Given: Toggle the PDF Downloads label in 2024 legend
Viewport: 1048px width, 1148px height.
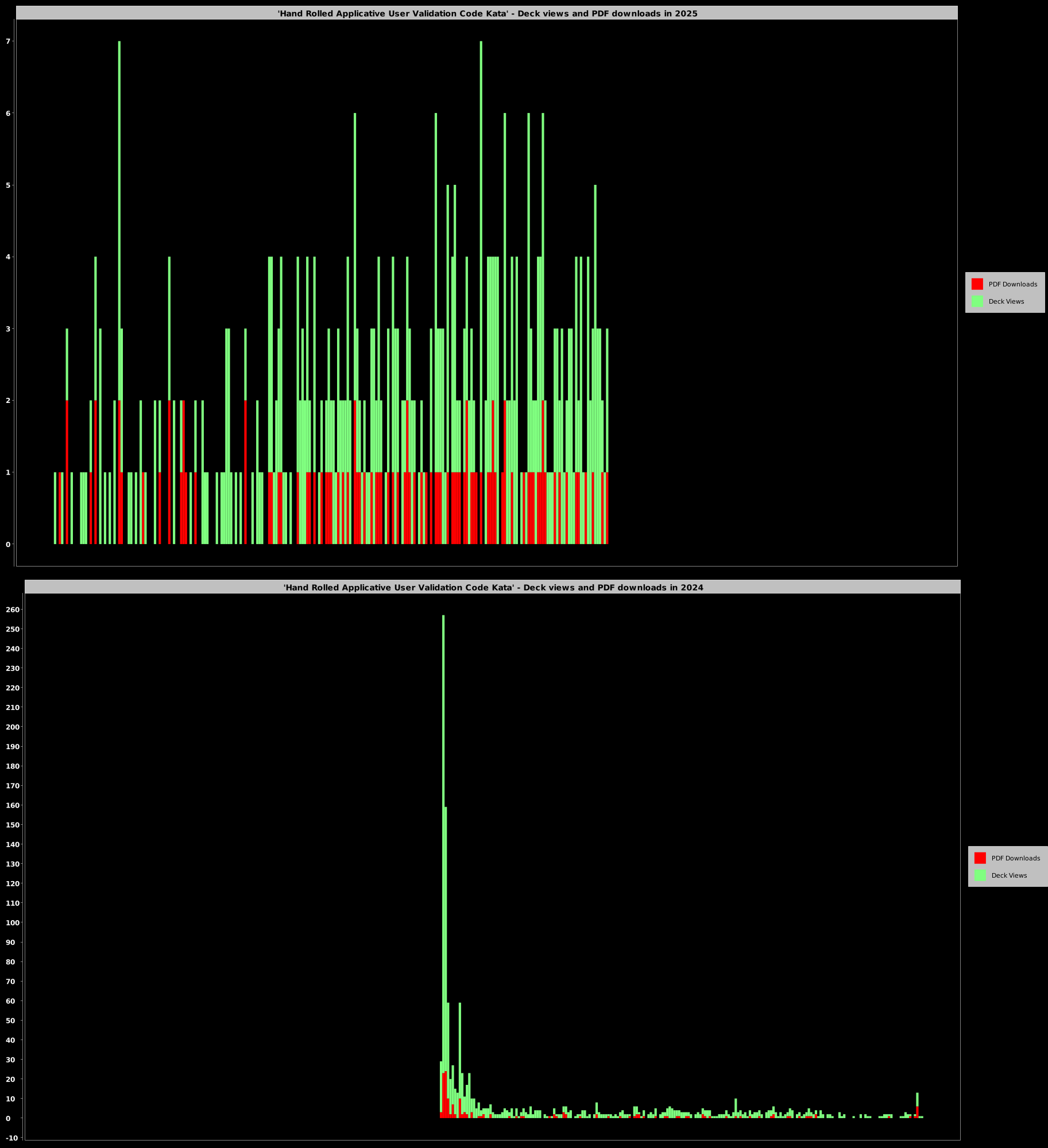Looking at the screenshot, I should (1015, 858).
